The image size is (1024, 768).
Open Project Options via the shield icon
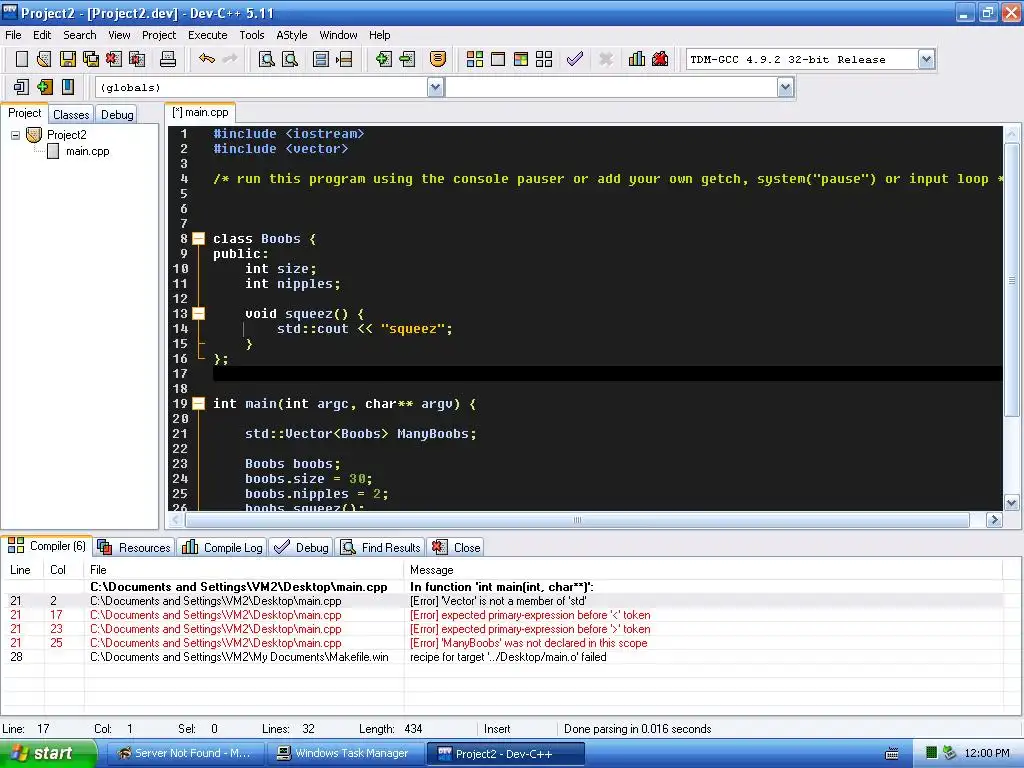point(438,59)
